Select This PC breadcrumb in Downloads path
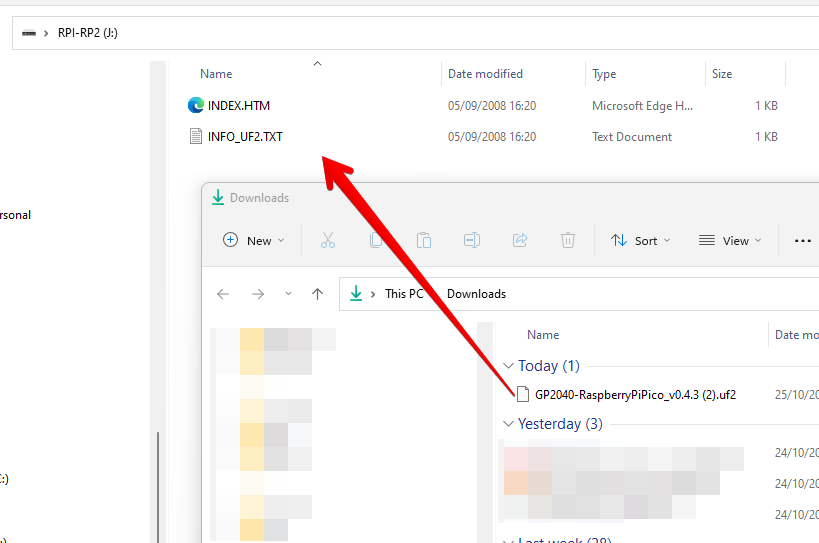 click(x=404, y=294)
